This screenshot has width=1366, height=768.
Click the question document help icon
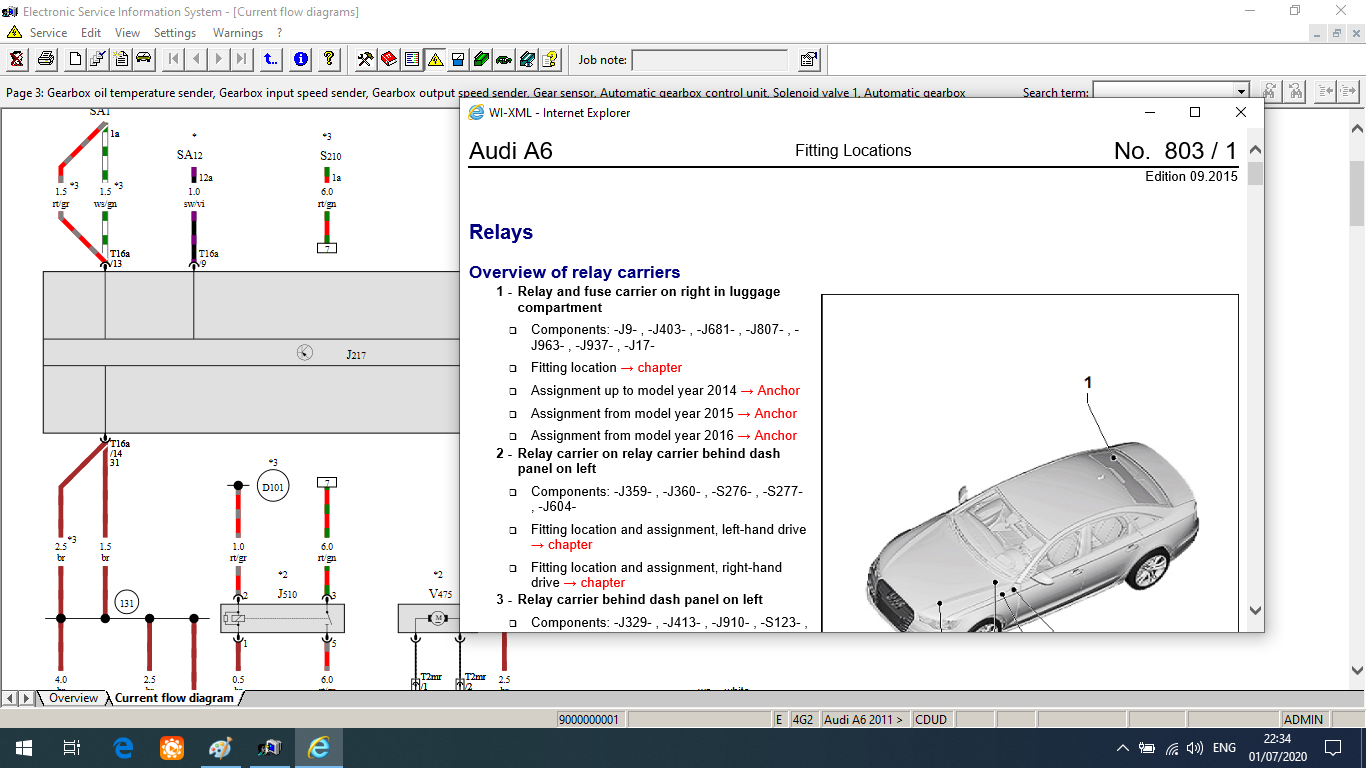click(x=550, y=59)
